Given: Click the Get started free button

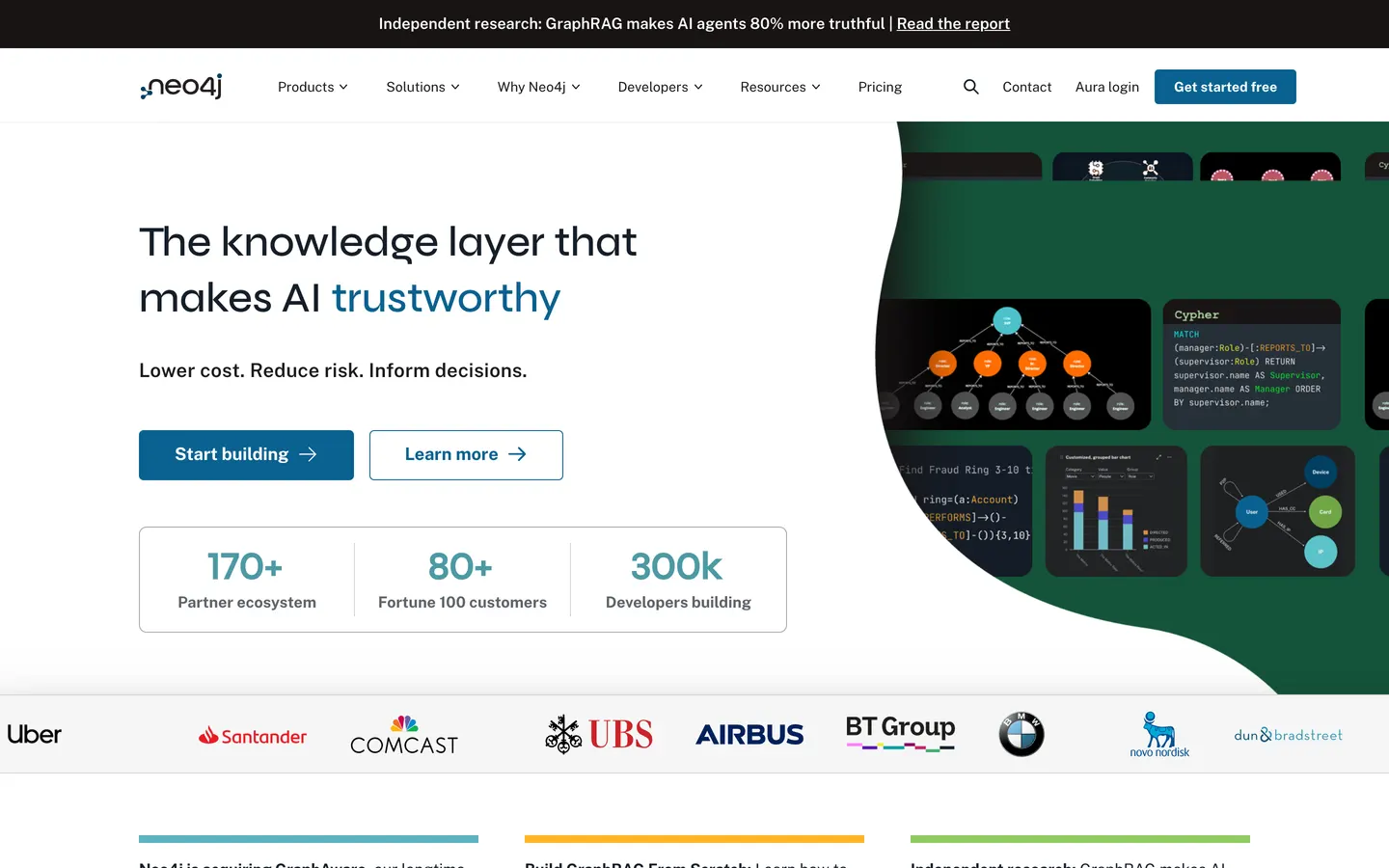Looking at the screenshot, I should (1225, 87).
